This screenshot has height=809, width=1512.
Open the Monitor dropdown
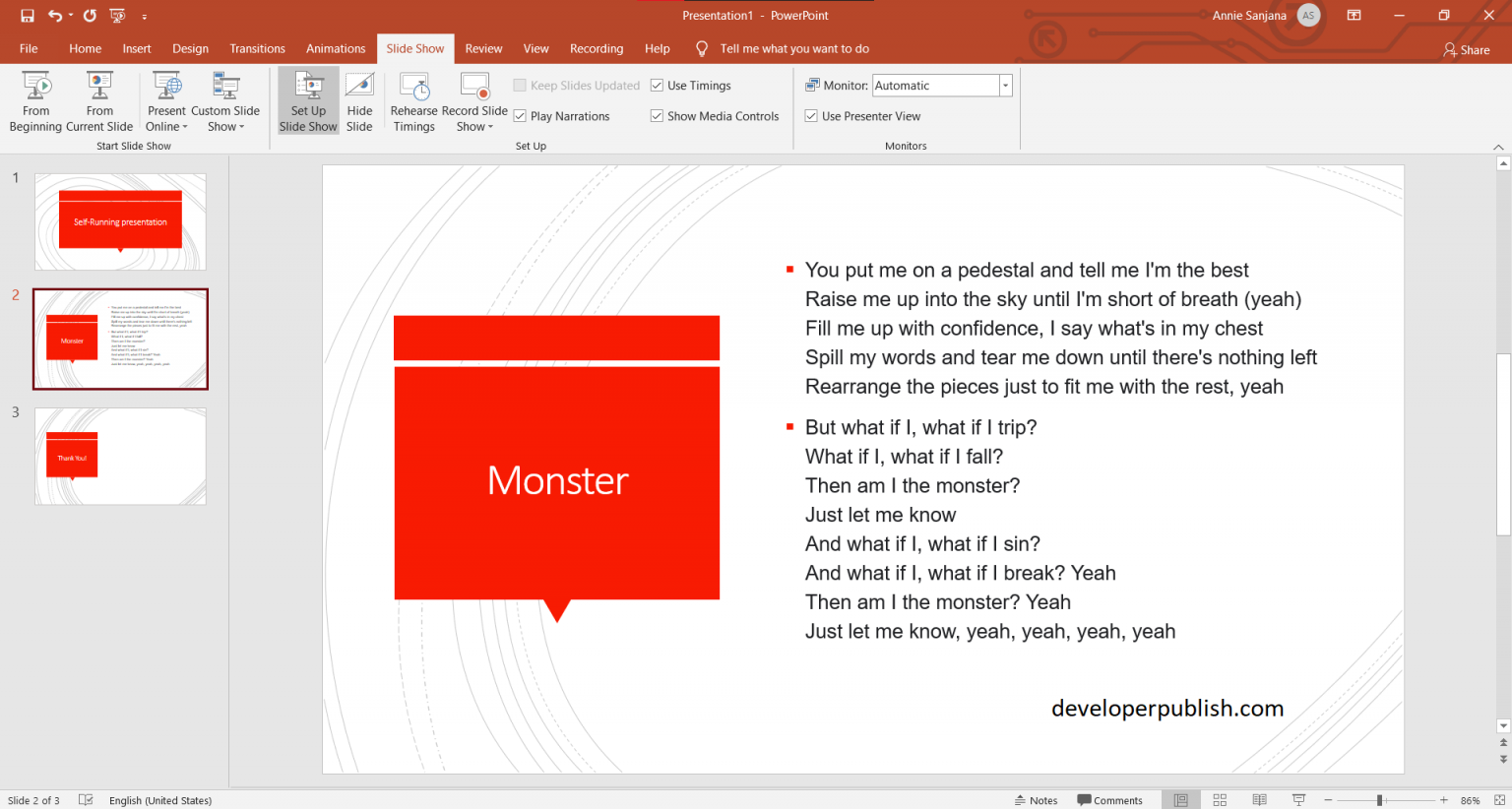click(1004, 86)
